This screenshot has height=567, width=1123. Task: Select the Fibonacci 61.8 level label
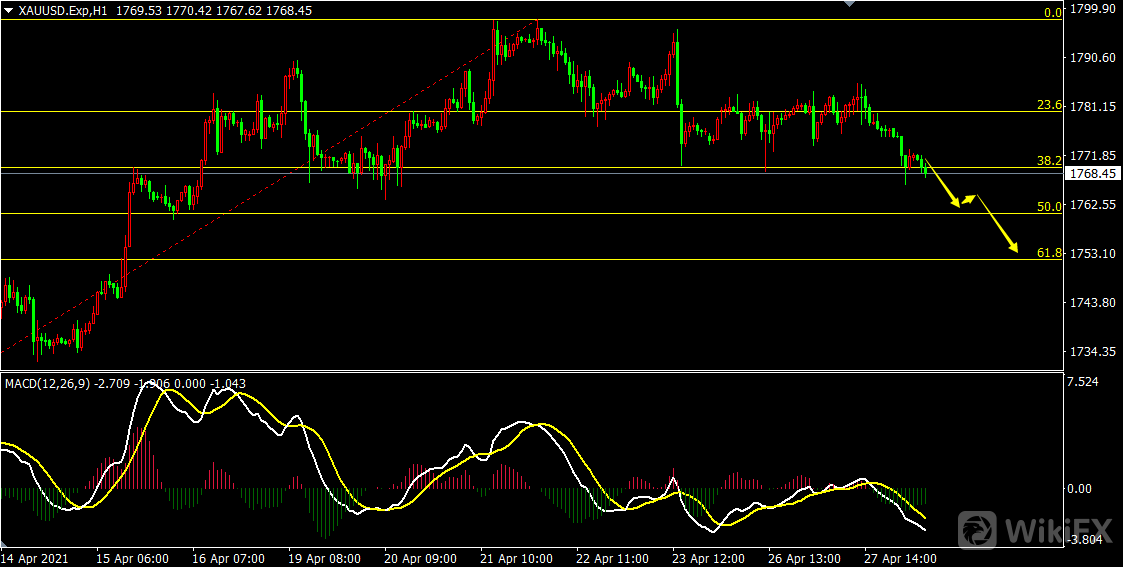click(1048, 253)
